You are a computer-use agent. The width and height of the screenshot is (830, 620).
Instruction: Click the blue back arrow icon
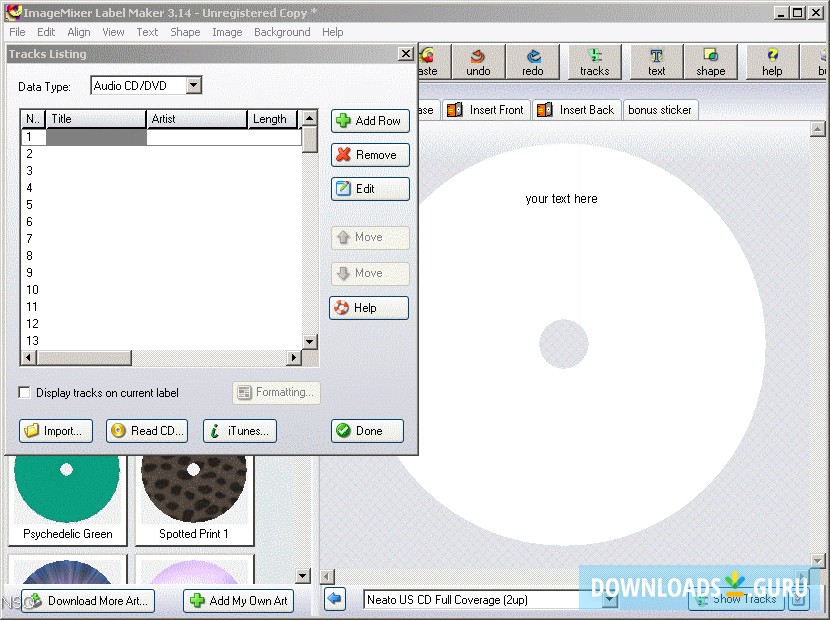tap(335, 599)
